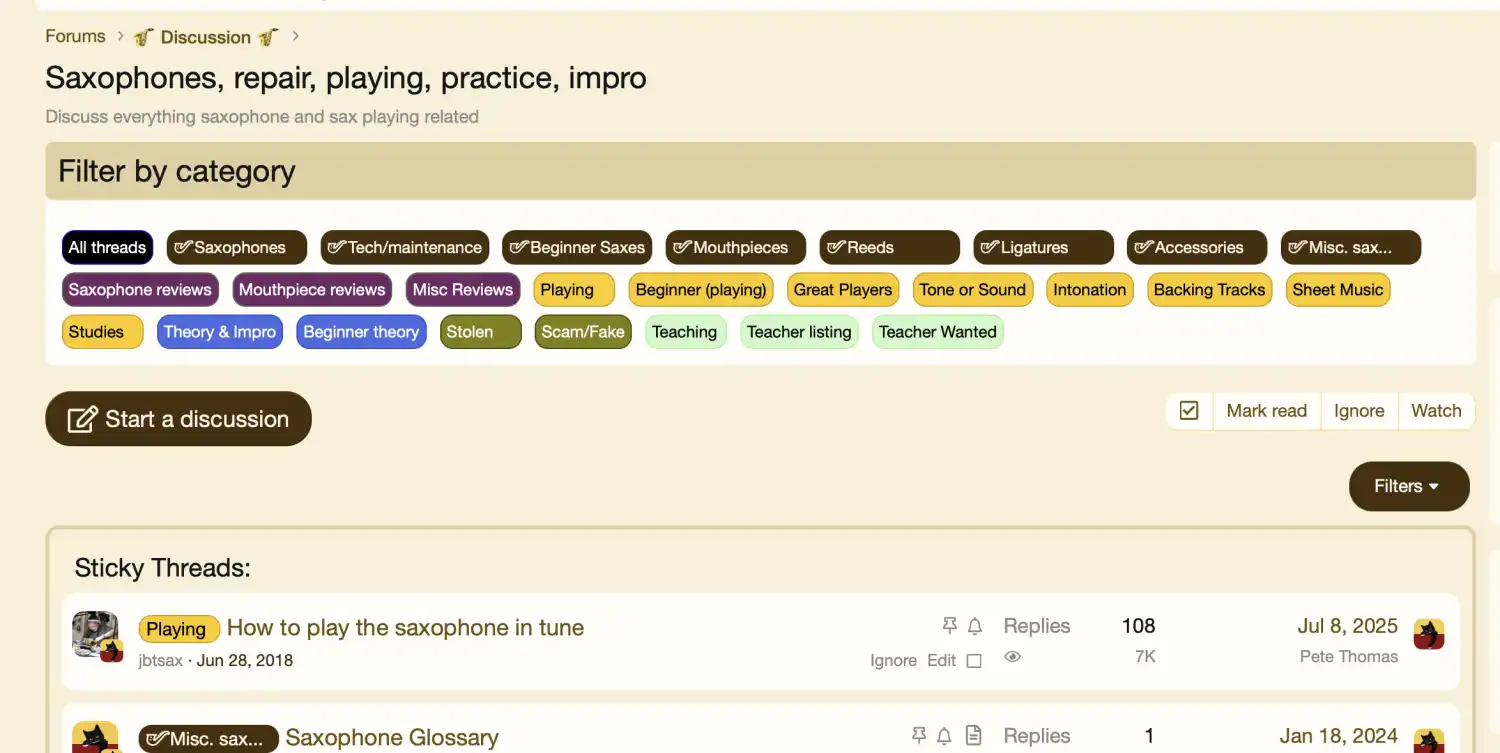Filter by Ligatures category
This screenshot has height=753, width=1500.
click(x=1043, y=247)
